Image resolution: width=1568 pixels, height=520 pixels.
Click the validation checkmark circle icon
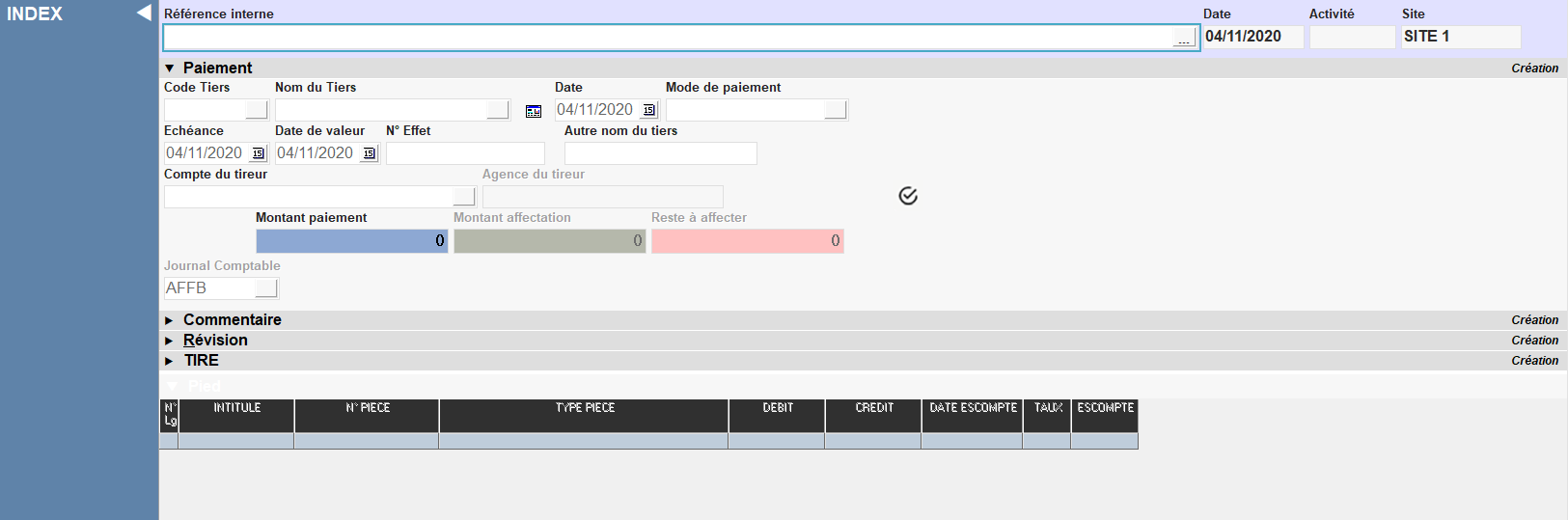click(908, 196)
